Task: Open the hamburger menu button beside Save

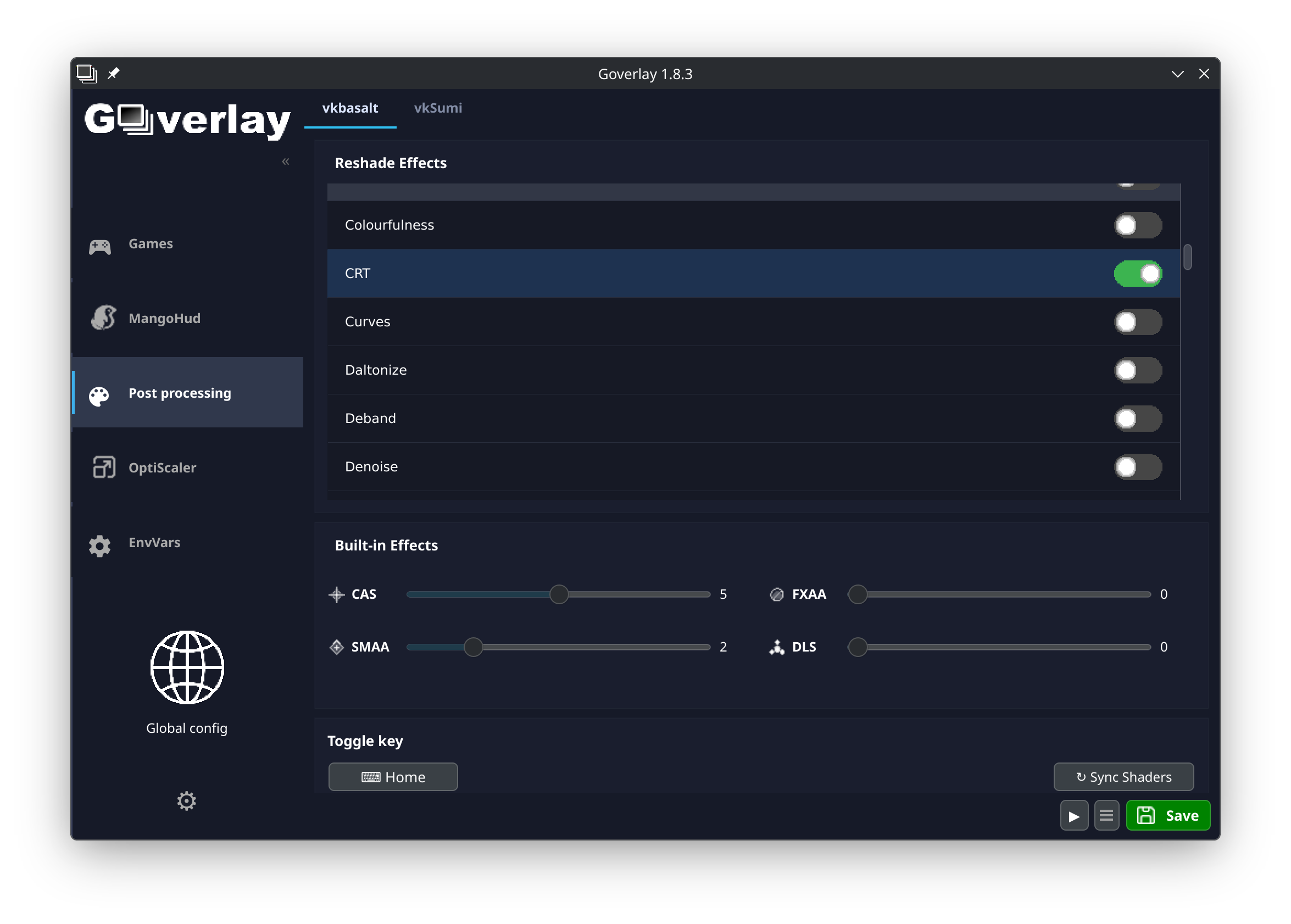Action: (x=1106, y=815)
